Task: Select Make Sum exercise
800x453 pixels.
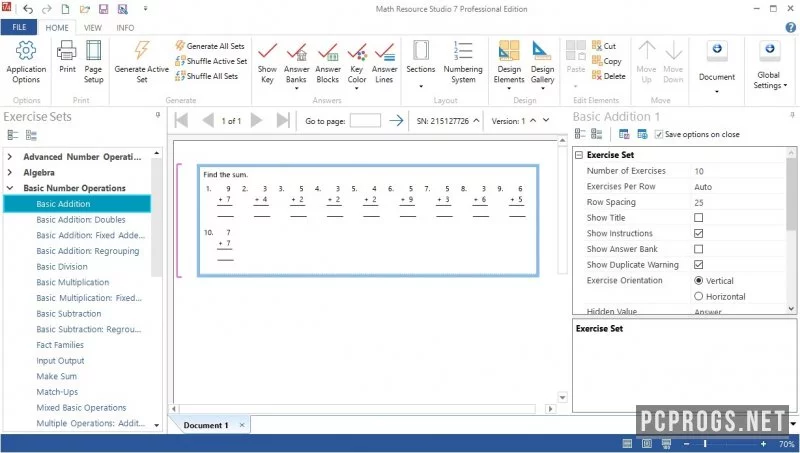Action: (x=56, y=376)
